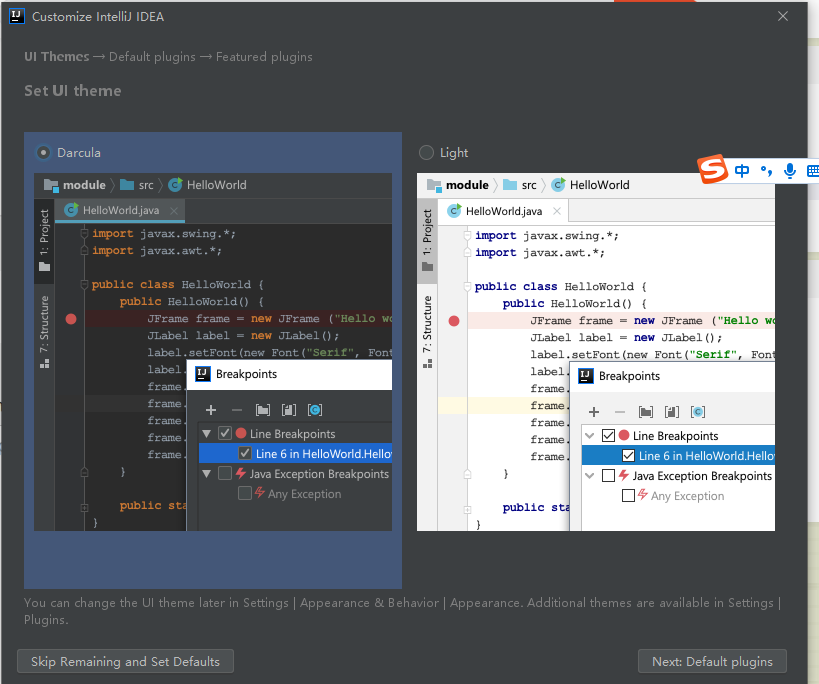This screenshot has width=819, height=684.
Task: Click the IntelliJ IDEA logo in title bar
Action: point(17,16)
